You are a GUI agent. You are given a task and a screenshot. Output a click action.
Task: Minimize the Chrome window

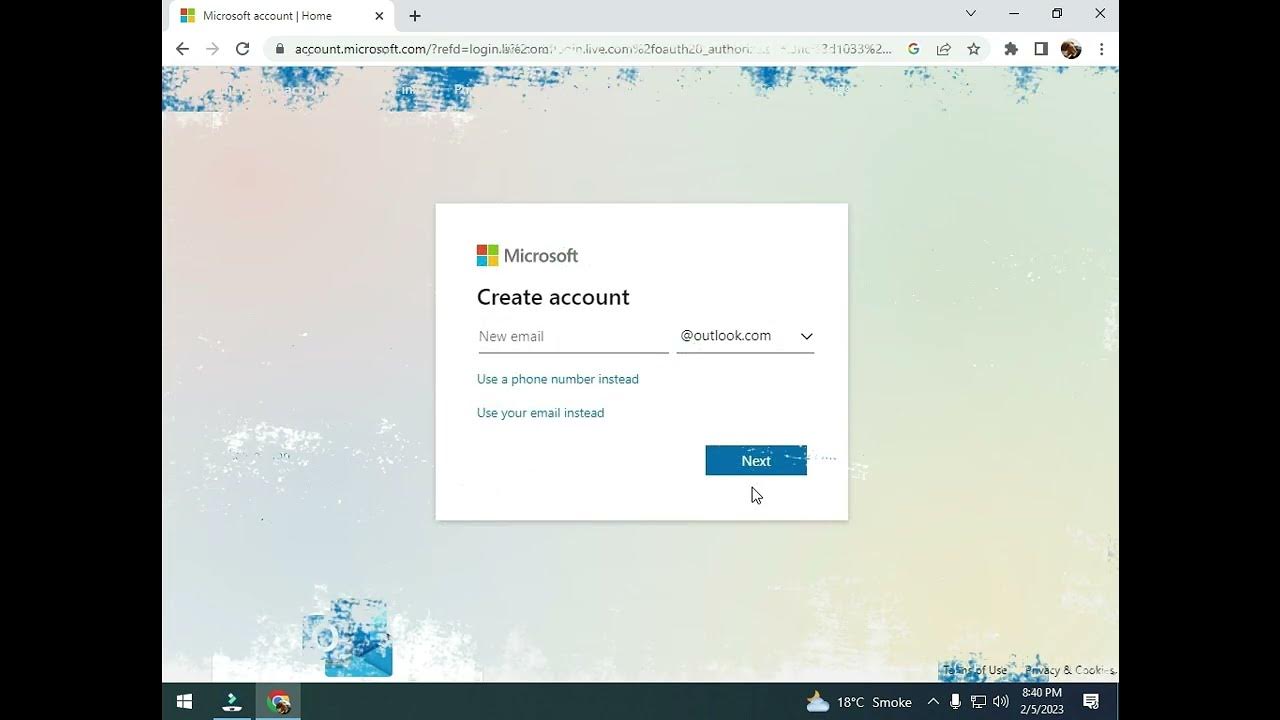tap(1014, 14)
